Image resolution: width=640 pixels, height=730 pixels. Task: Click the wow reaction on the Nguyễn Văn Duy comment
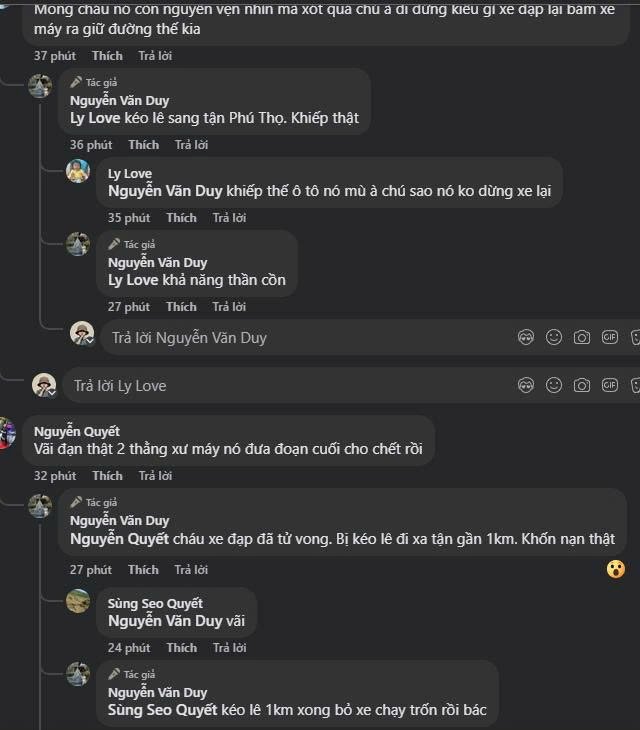pos(616,568)
